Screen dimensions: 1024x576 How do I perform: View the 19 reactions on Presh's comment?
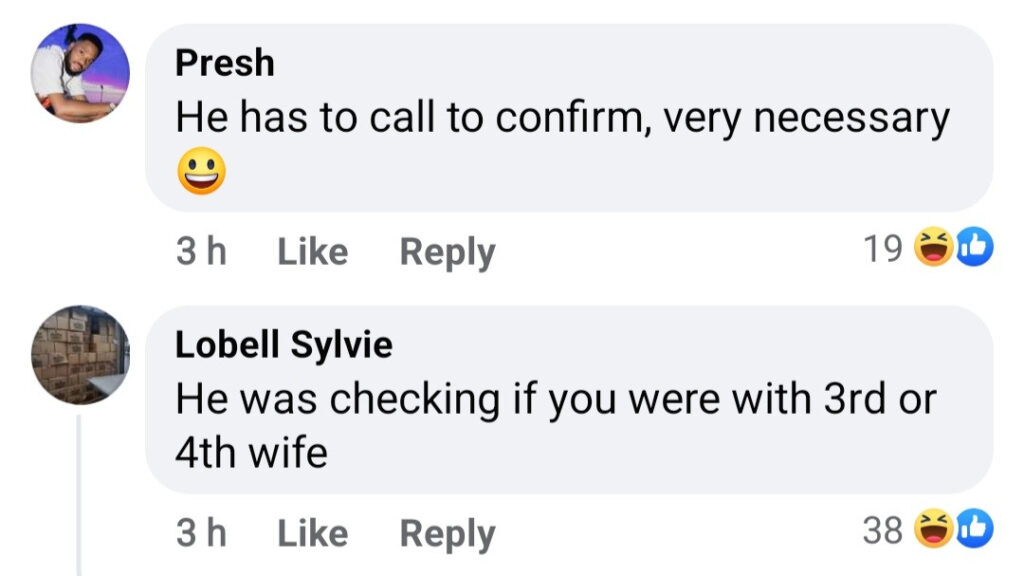click(882, 249)
